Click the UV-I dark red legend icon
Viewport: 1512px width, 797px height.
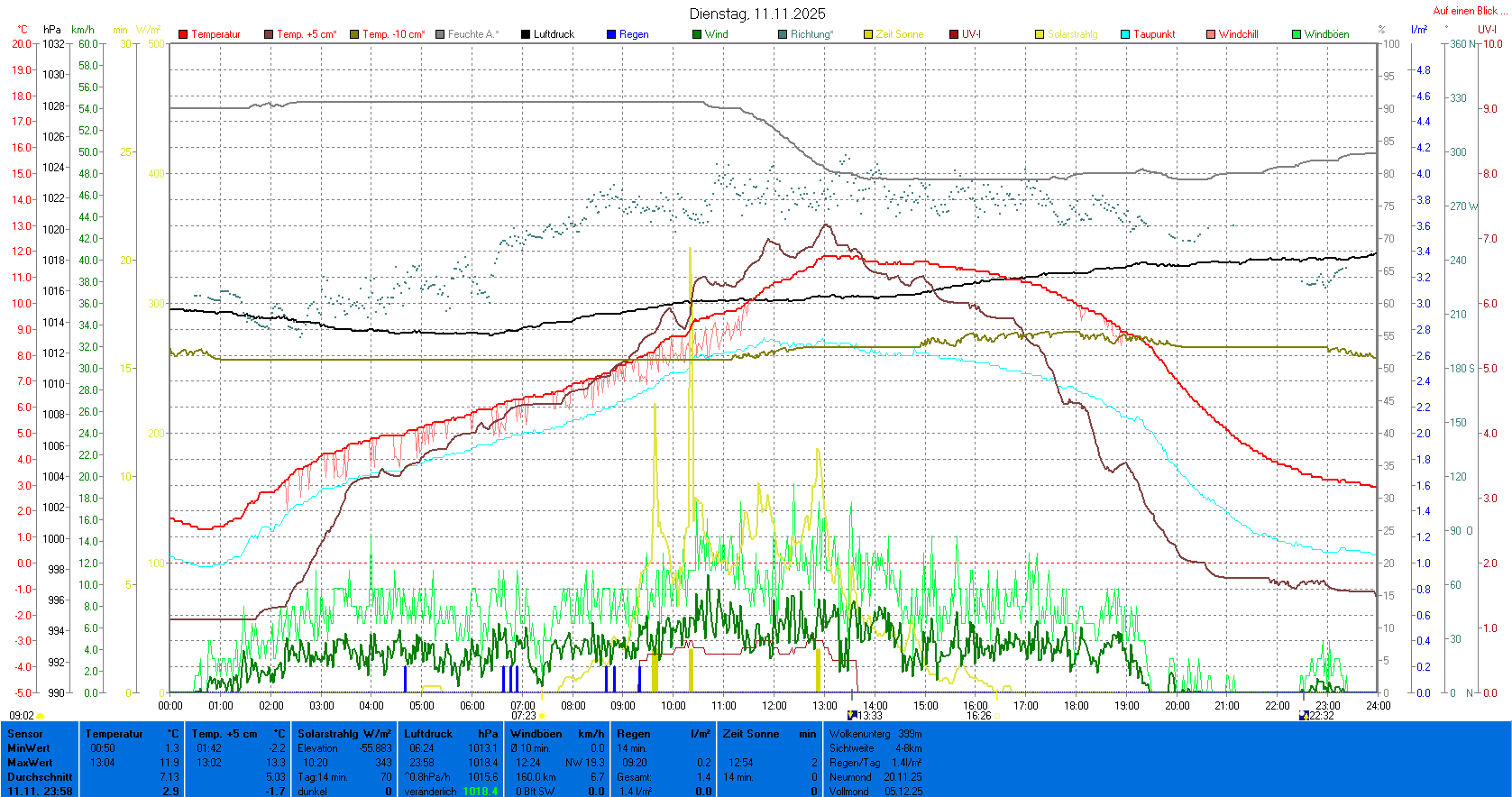click(x=954, y=34)
